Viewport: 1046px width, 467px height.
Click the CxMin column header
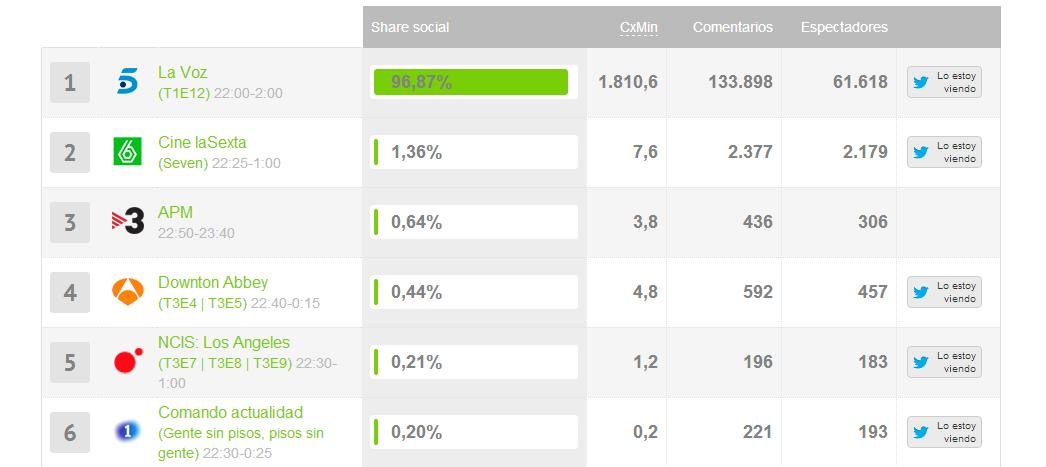[638, 27]
